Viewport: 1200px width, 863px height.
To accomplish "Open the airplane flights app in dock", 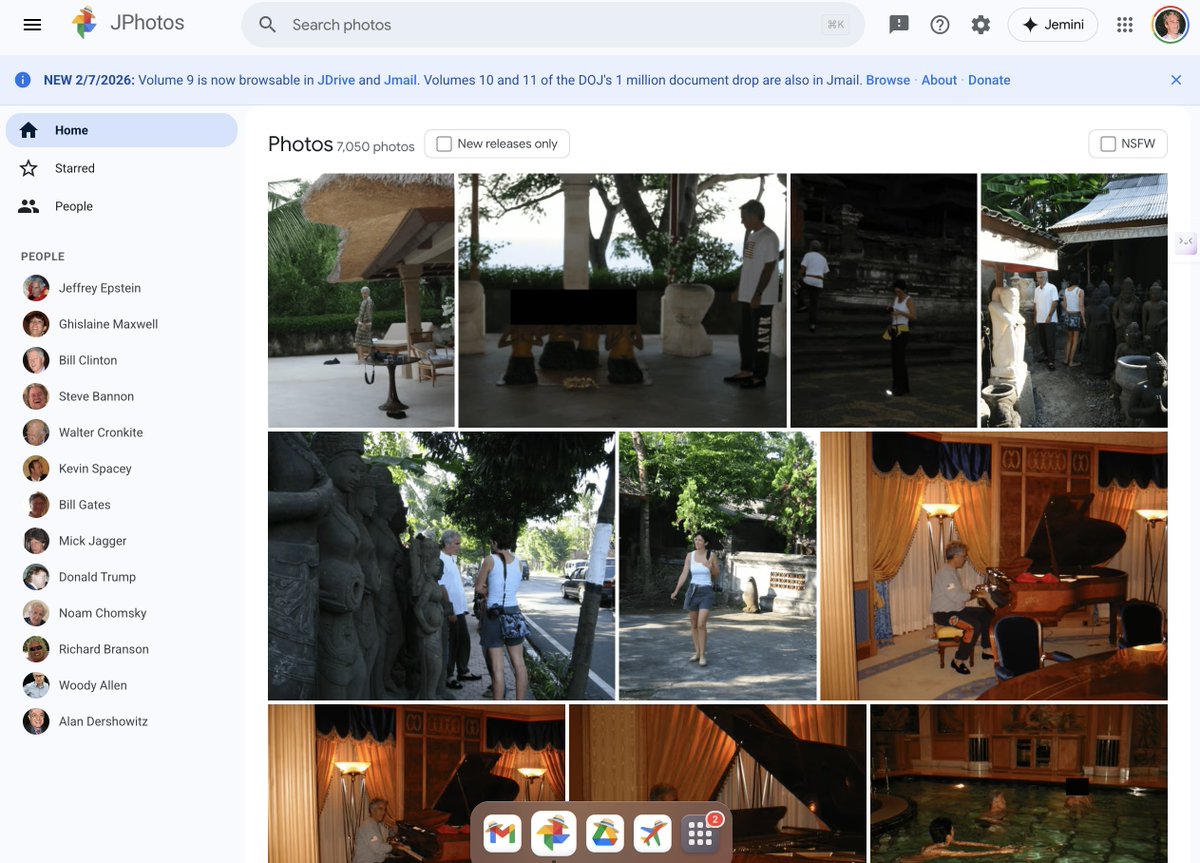I will click(x=653, y=833).
